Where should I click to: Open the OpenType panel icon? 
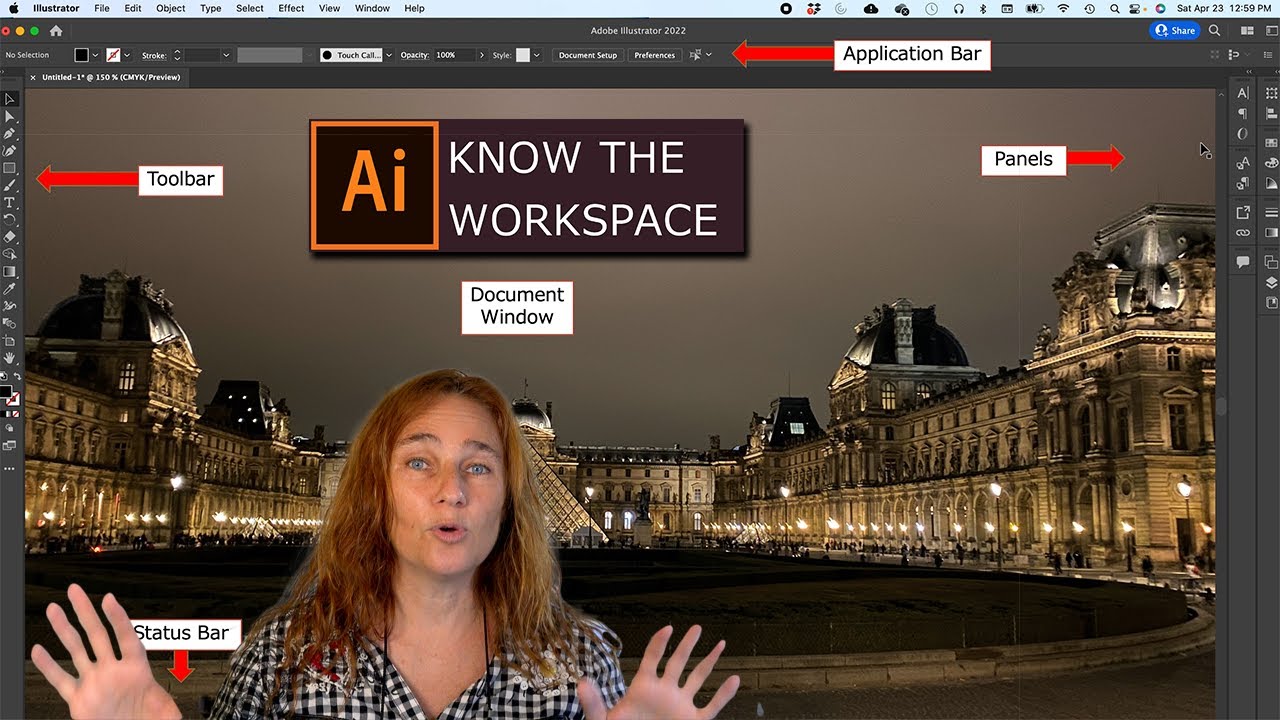pos(1243,133)
